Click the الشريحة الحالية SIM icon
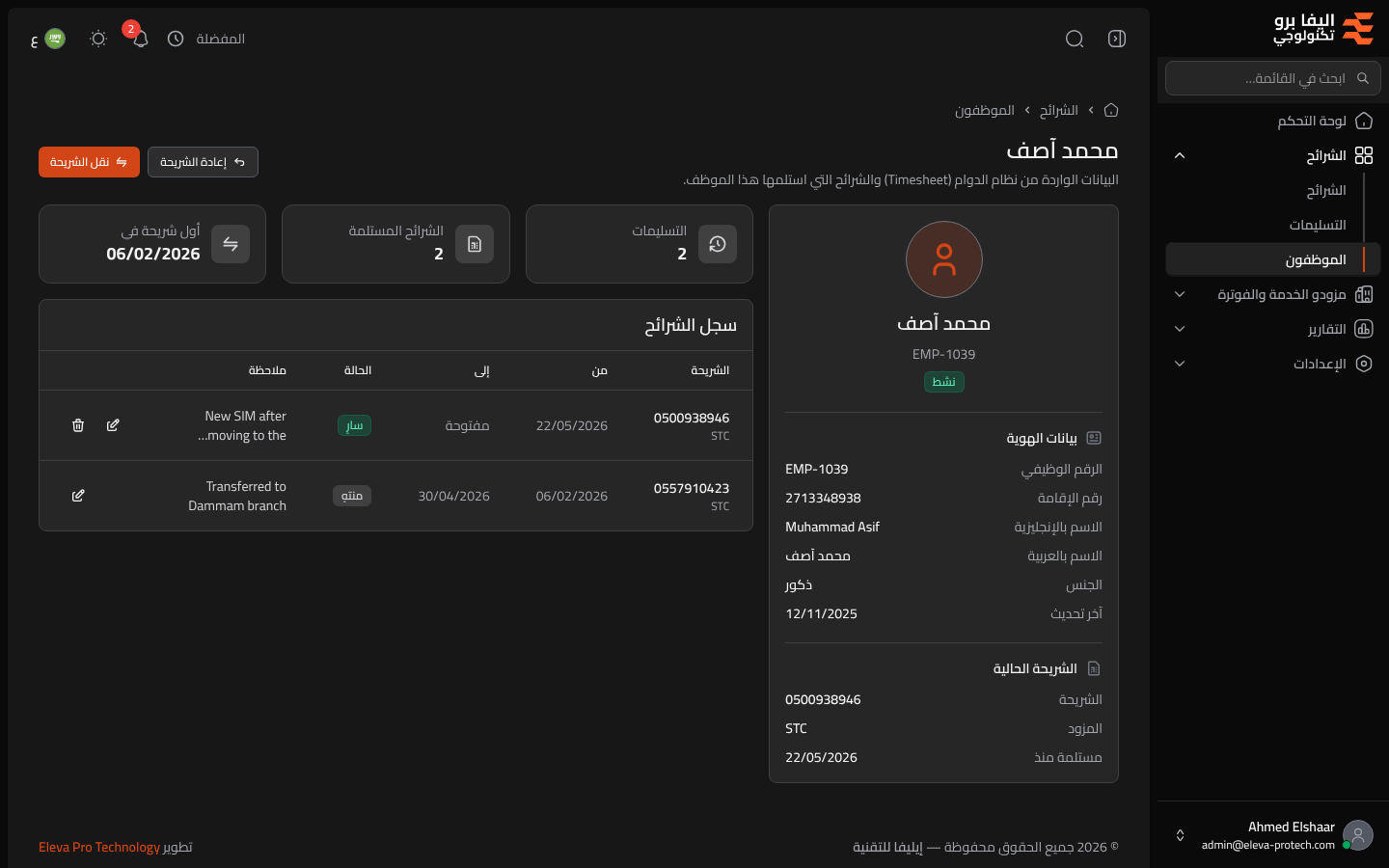 [x=1094, y=668]
